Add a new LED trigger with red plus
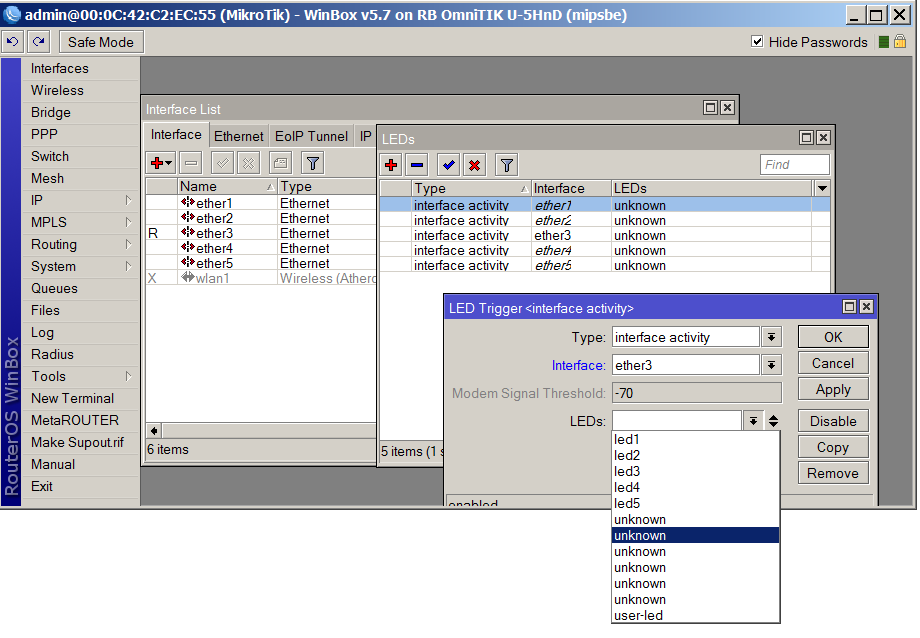920x638 pixels. coord(391,165)
